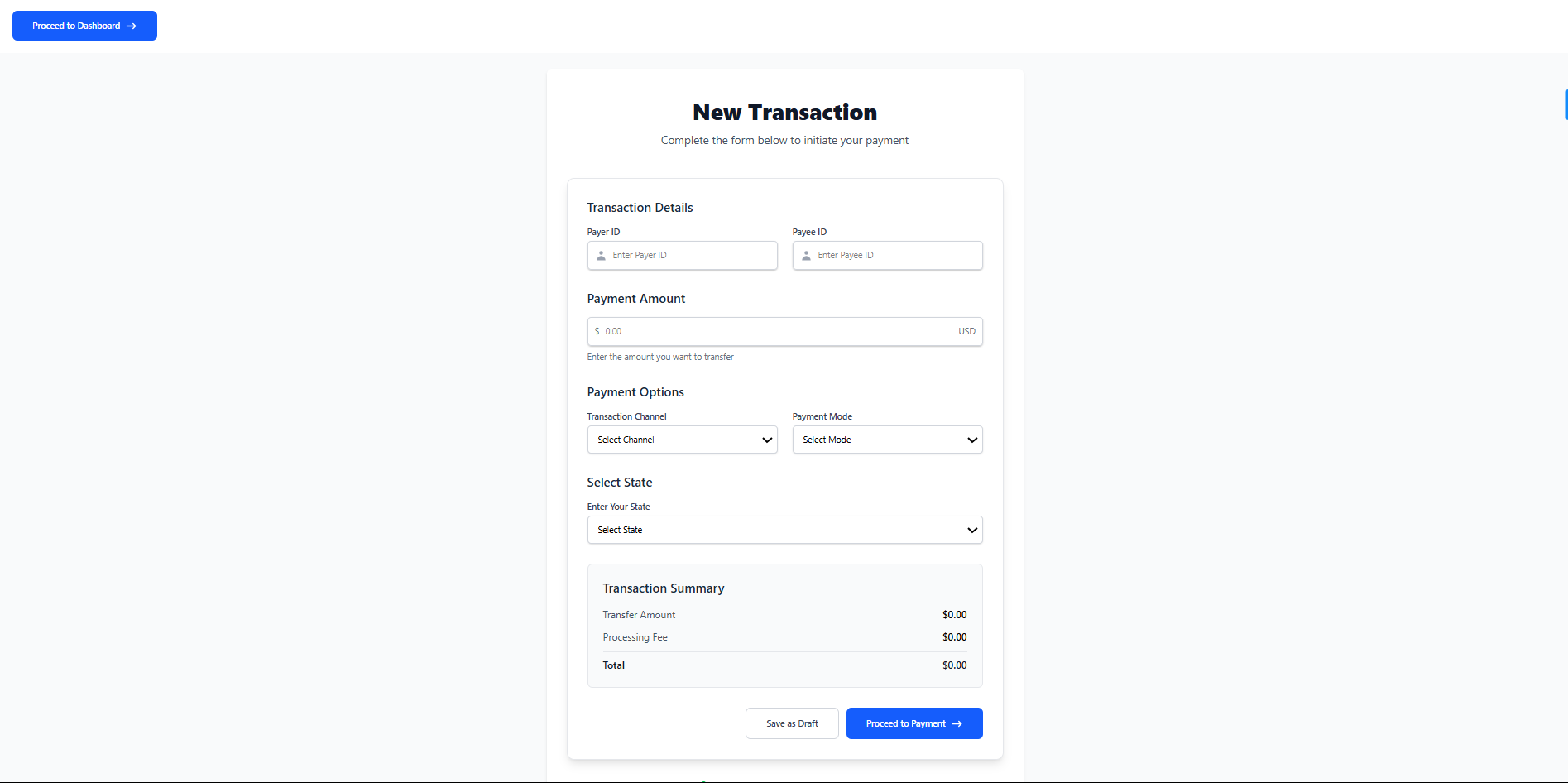
Task: Click the Payment Mode chevron arrow
Action: point(972,440)
